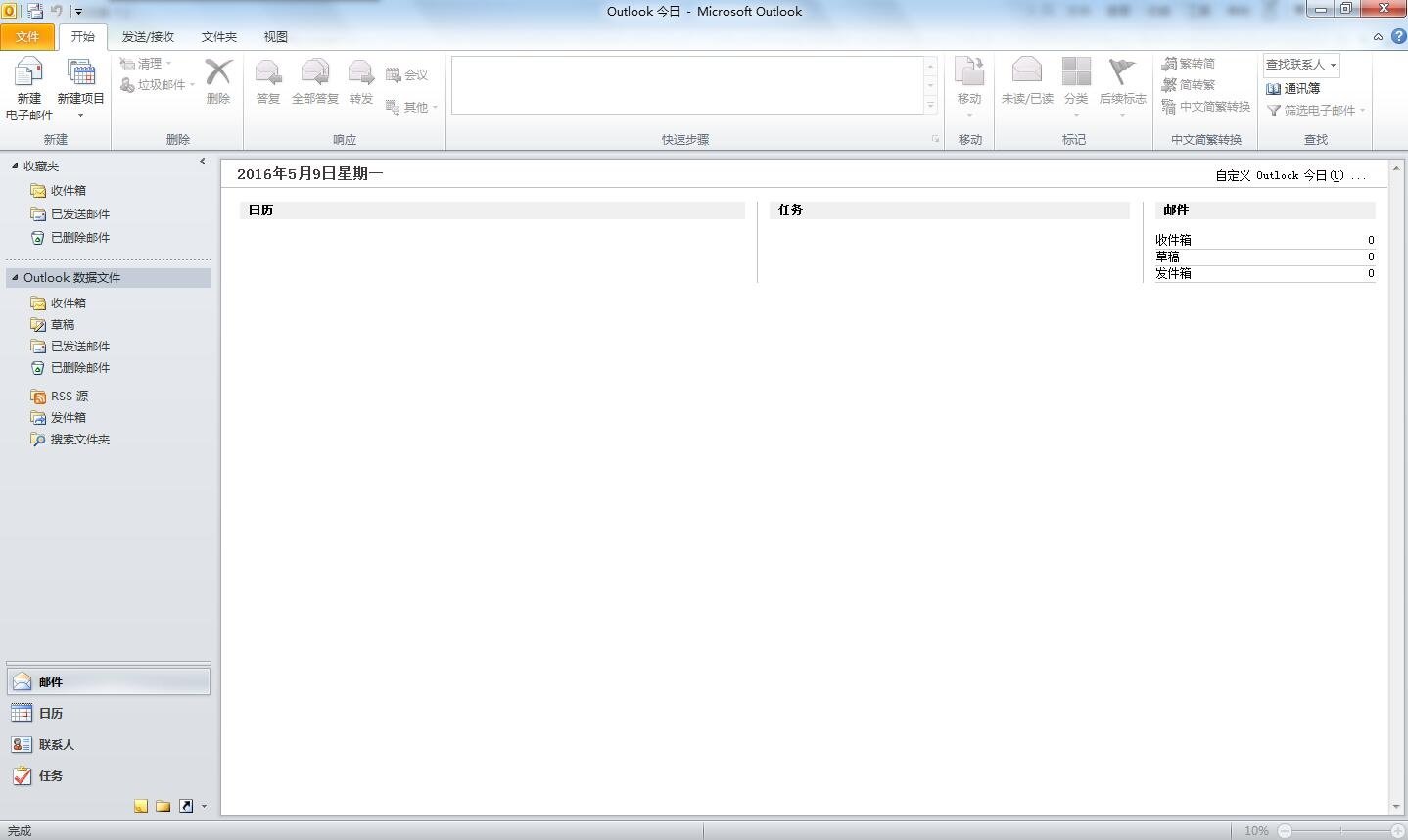Select the Drafts (草稿) folder in tree
This screenshot has height=840, width=1408.
coord(63,325)
